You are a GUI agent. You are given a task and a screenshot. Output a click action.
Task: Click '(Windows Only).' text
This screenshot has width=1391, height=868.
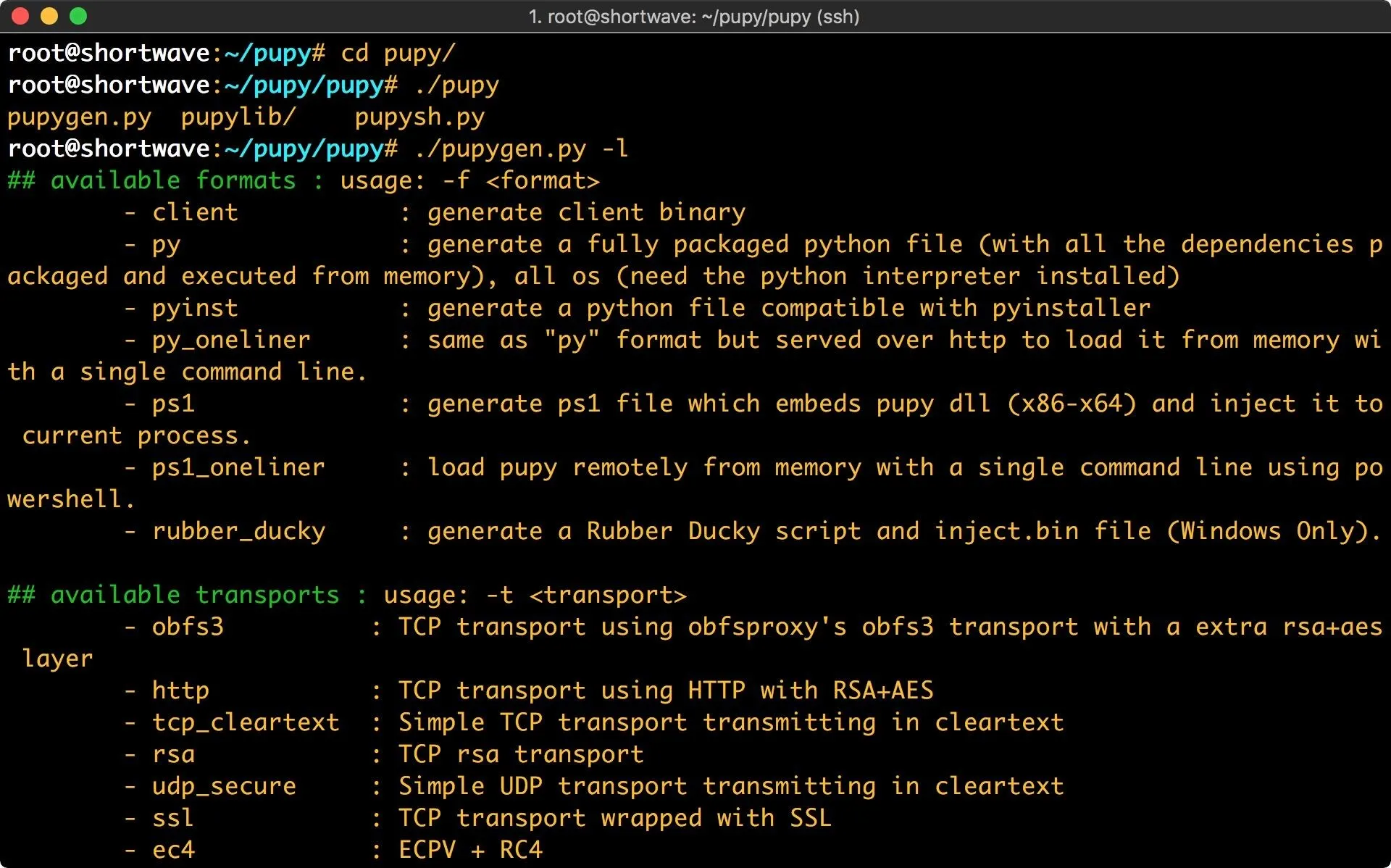[x=1274, y=532]
